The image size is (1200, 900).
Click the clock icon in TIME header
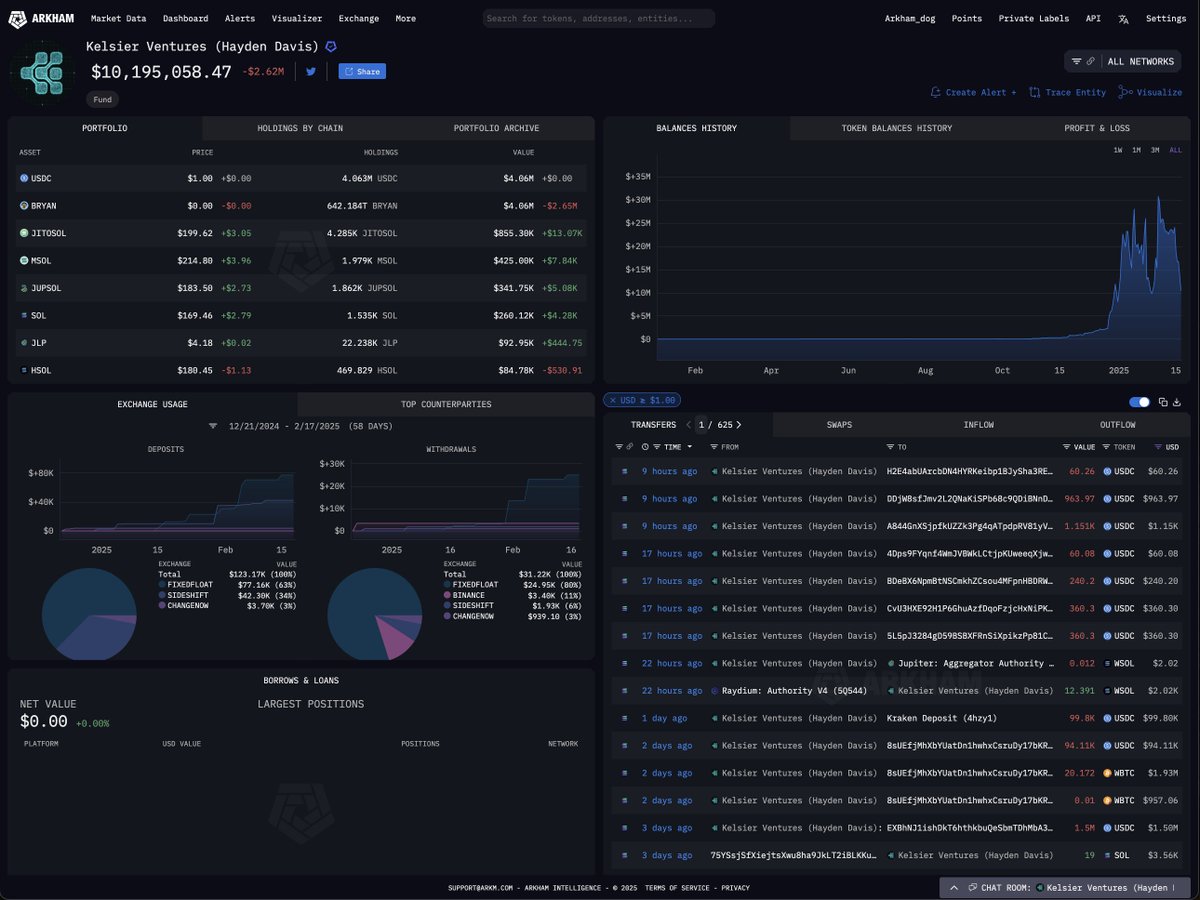[645, 447]
